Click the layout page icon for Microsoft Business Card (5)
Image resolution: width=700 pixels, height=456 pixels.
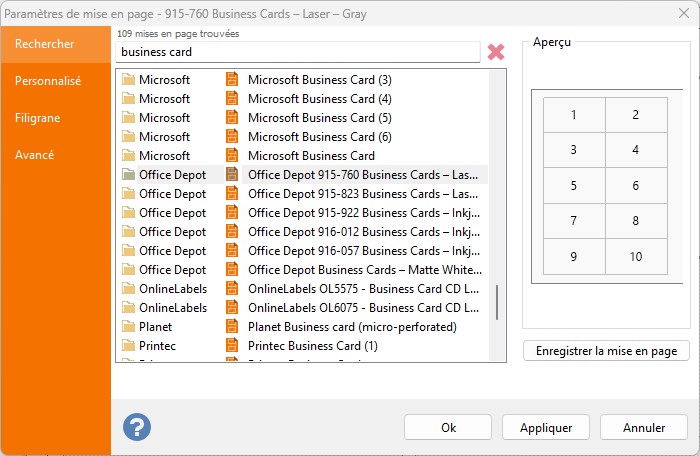[232, 117]
